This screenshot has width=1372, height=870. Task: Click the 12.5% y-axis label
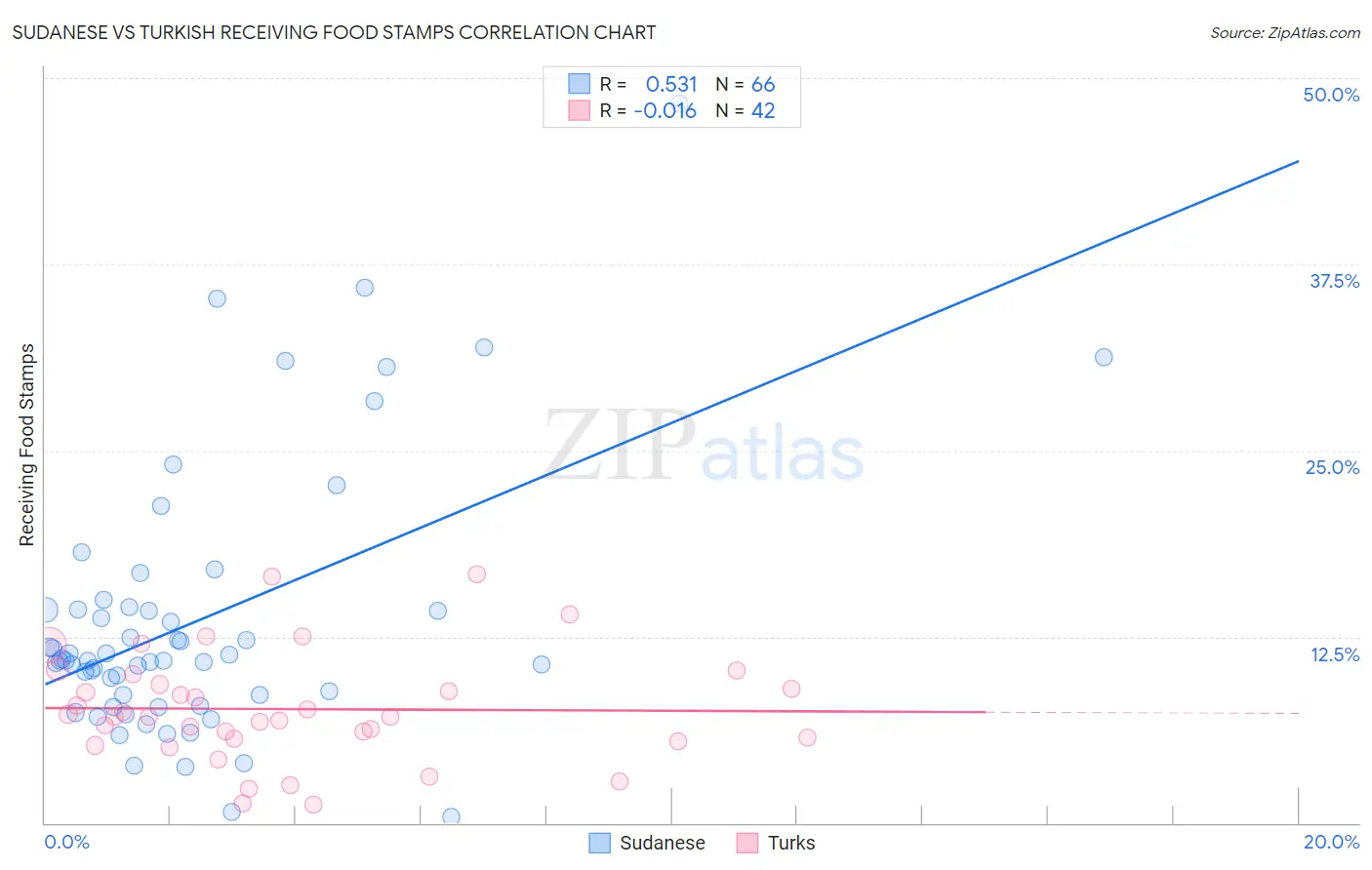coord(1334,654)
